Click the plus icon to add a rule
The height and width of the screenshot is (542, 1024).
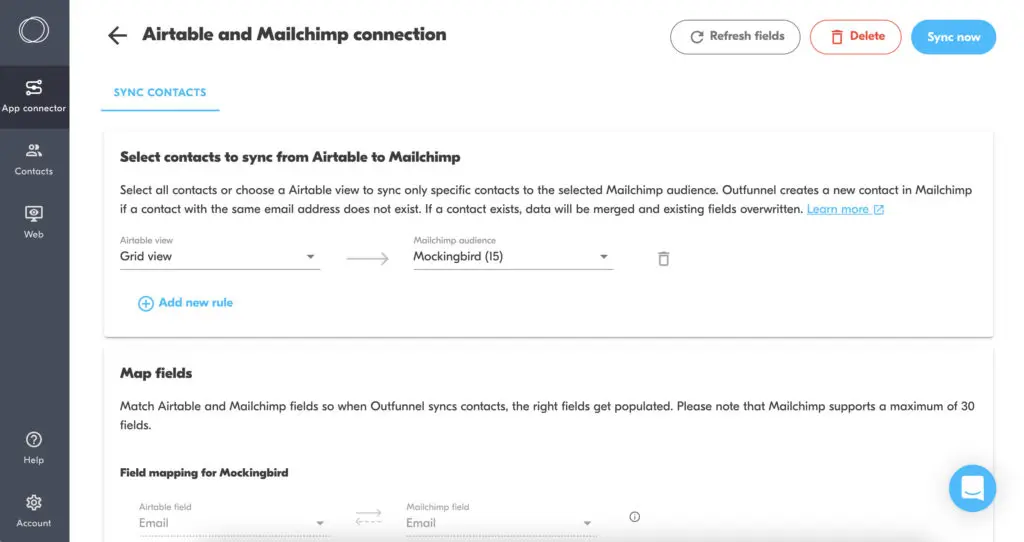[146, 303]
